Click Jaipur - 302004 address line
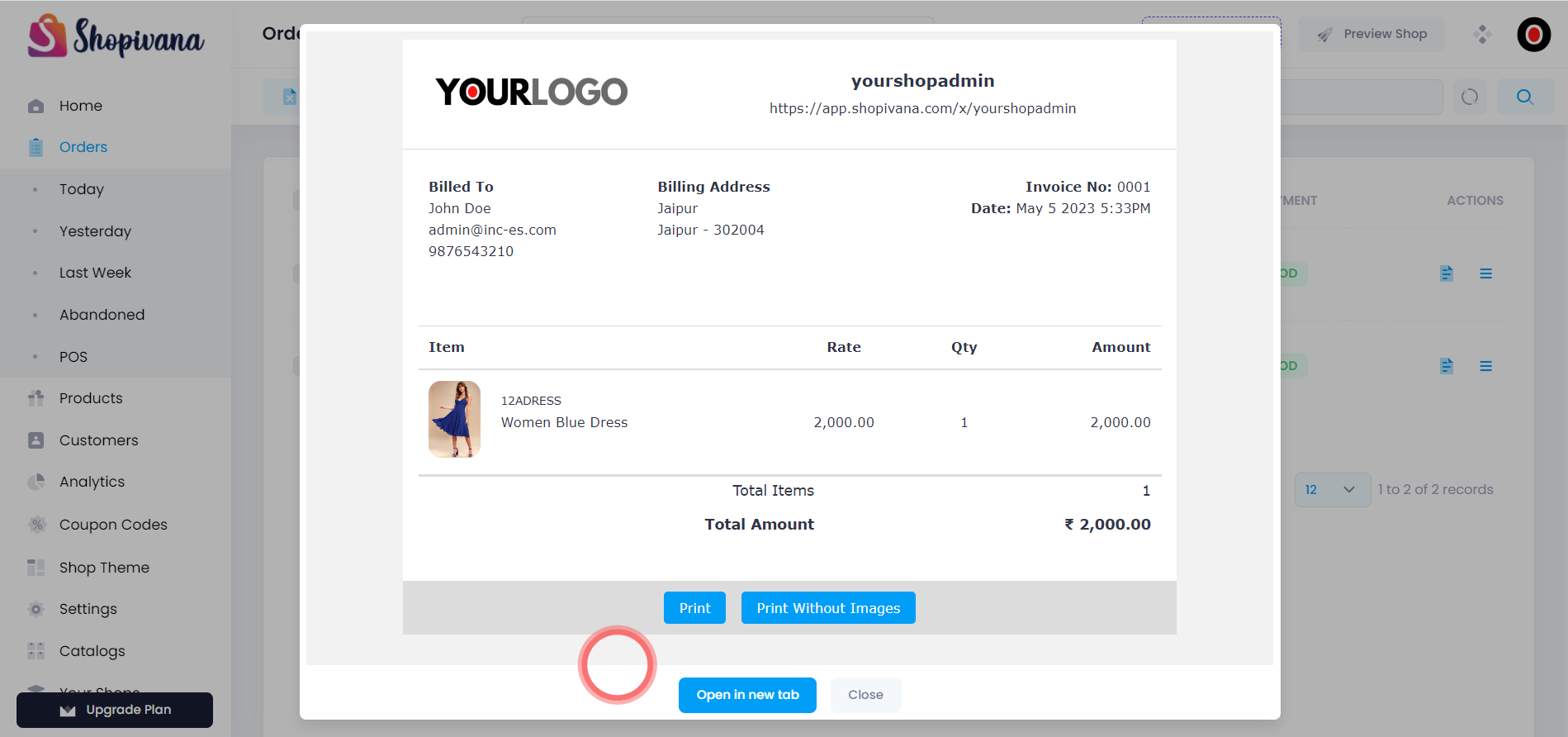1568x737 pixels. click(710, 230)
